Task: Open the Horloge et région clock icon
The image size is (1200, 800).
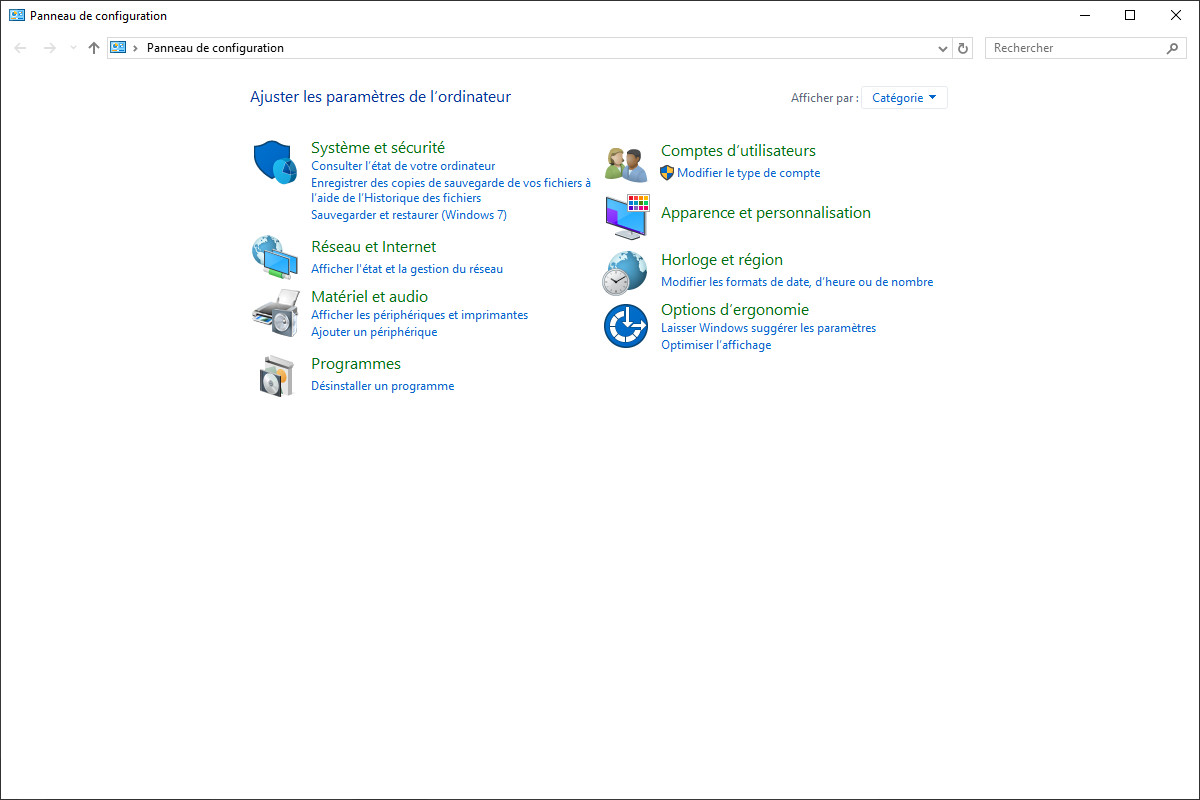Action: [625, 273]
